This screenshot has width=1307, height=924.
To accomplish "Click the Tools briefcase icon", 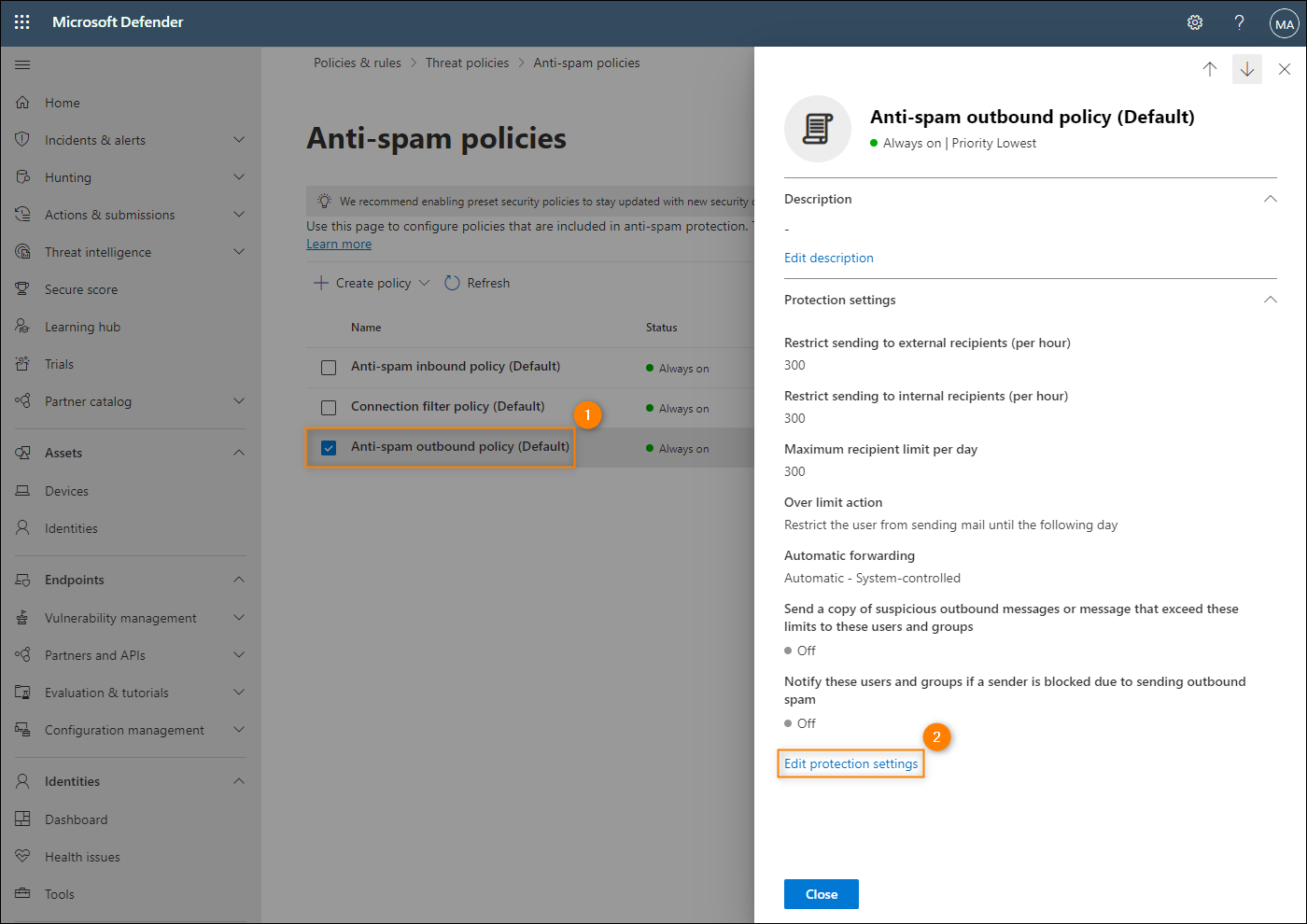I will 22,894.
